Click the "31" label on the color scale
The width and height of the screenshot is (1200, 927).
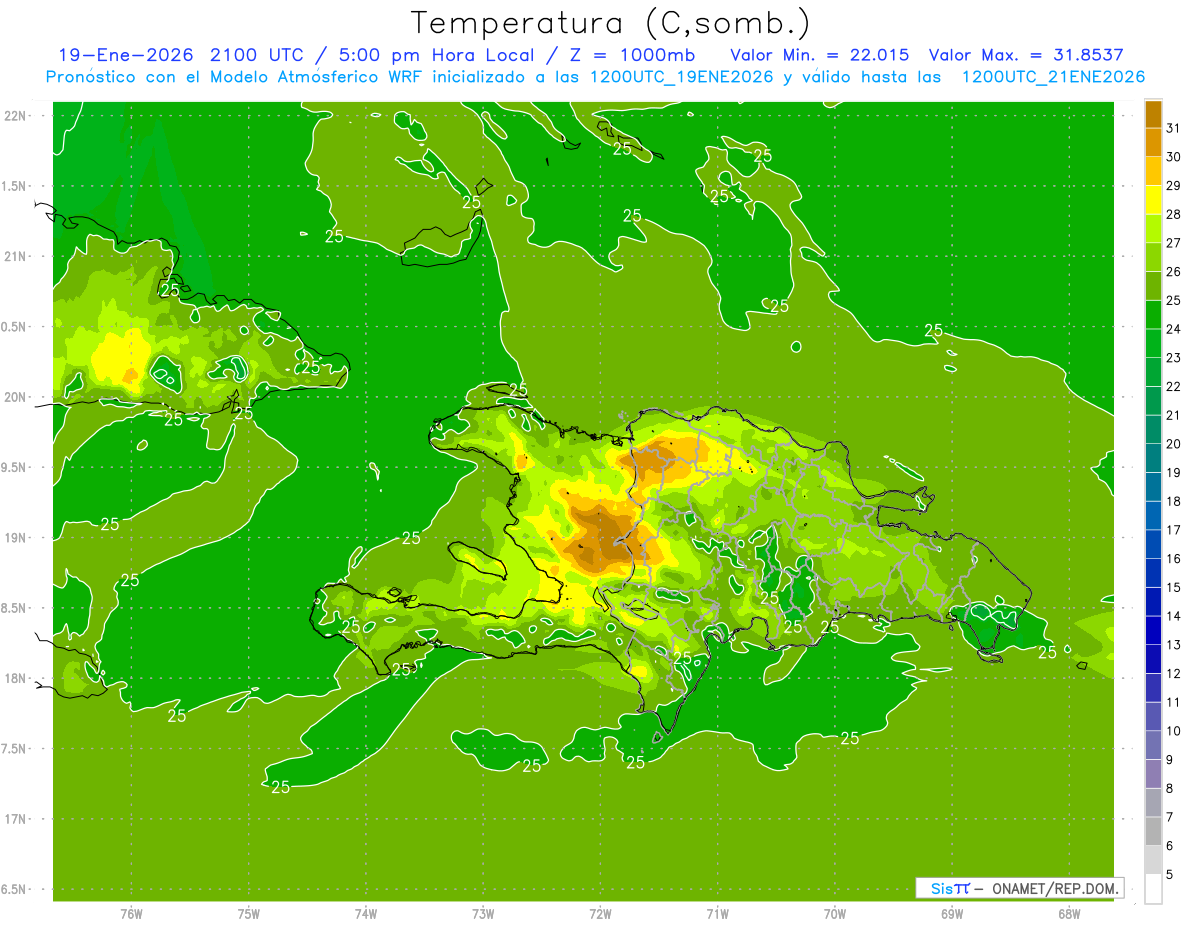click(x=1174, y=128)
